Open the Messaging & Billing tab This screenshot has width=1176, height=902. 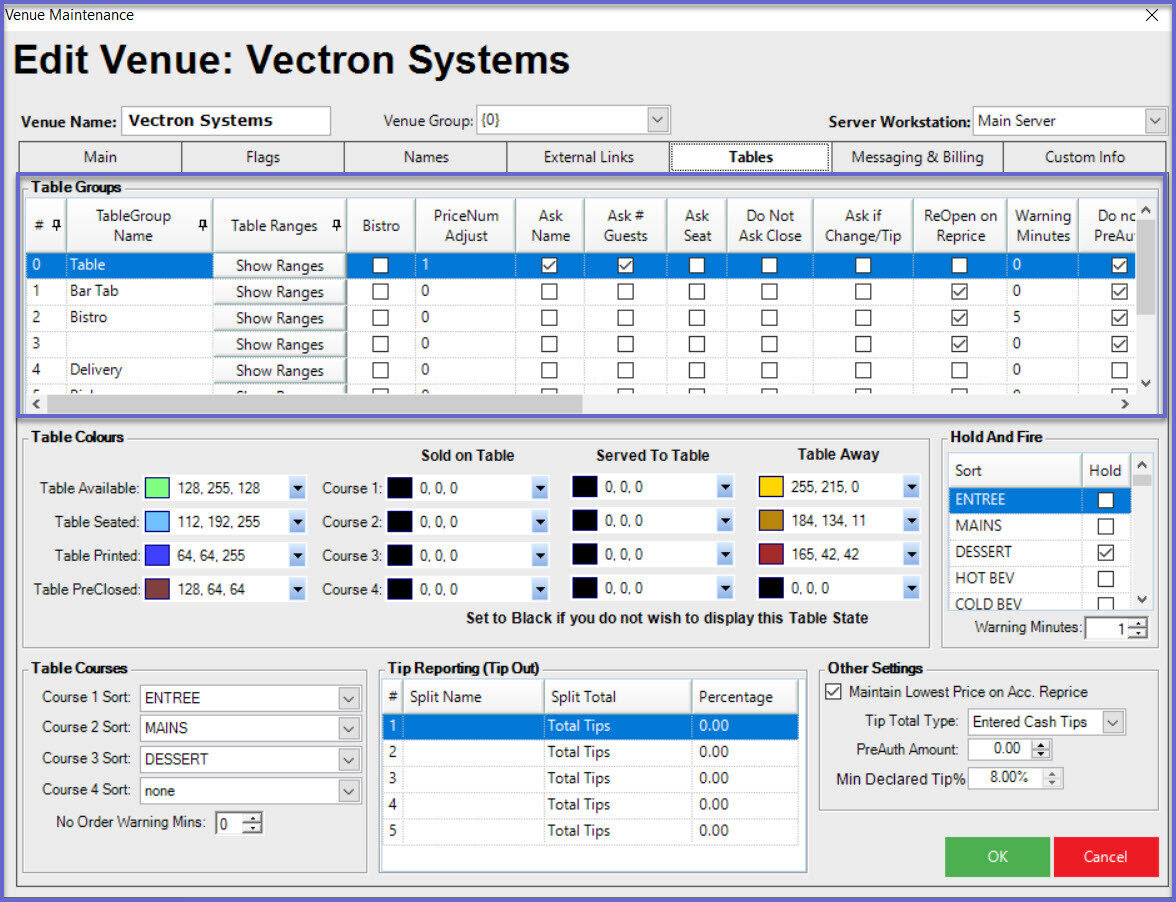(917, 157)
